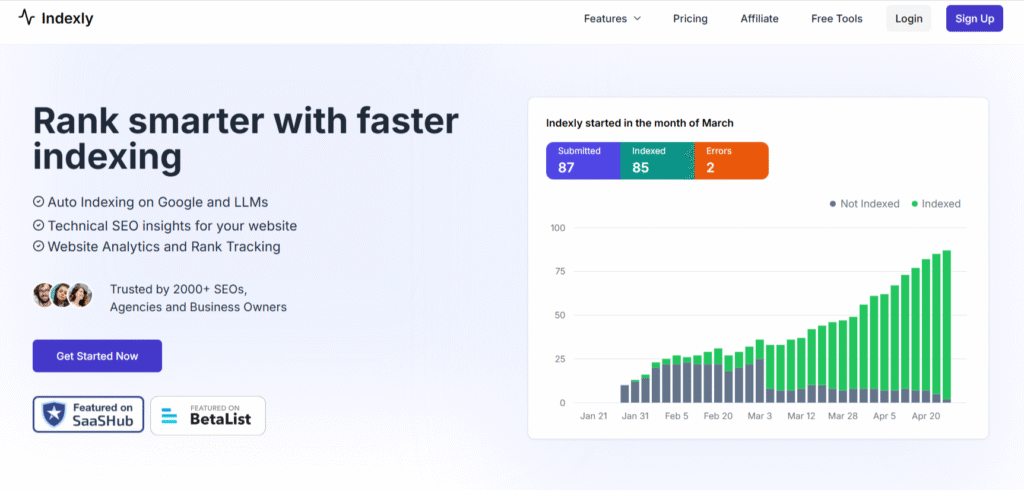Click the Indexly pulse logo icon
The height and width of the screenshot is (490, 1024).
click(x=26, y=18)
